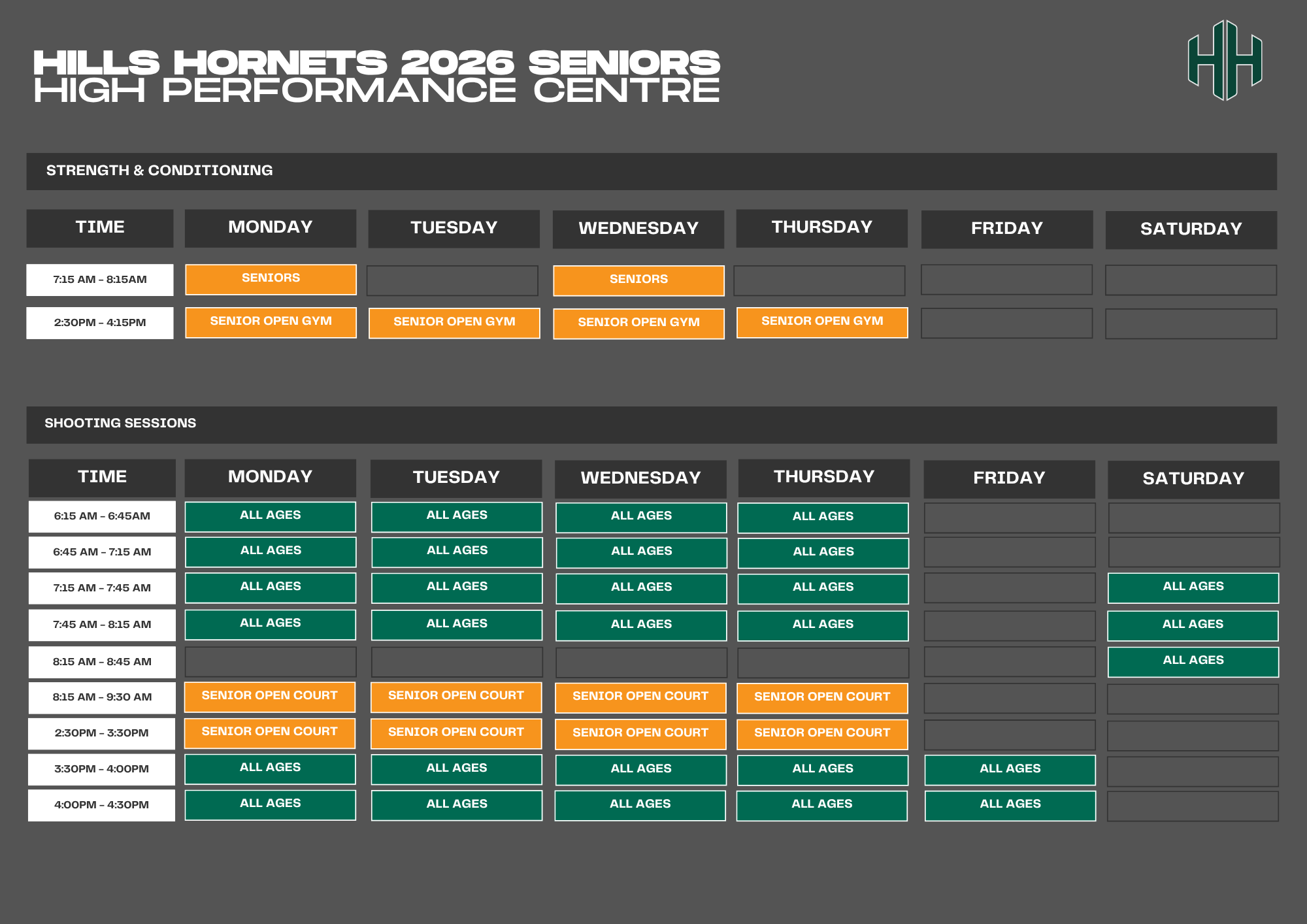
Task: Click Monday 7:15 AM Seniors strength session
Action: tap(271, 279)
